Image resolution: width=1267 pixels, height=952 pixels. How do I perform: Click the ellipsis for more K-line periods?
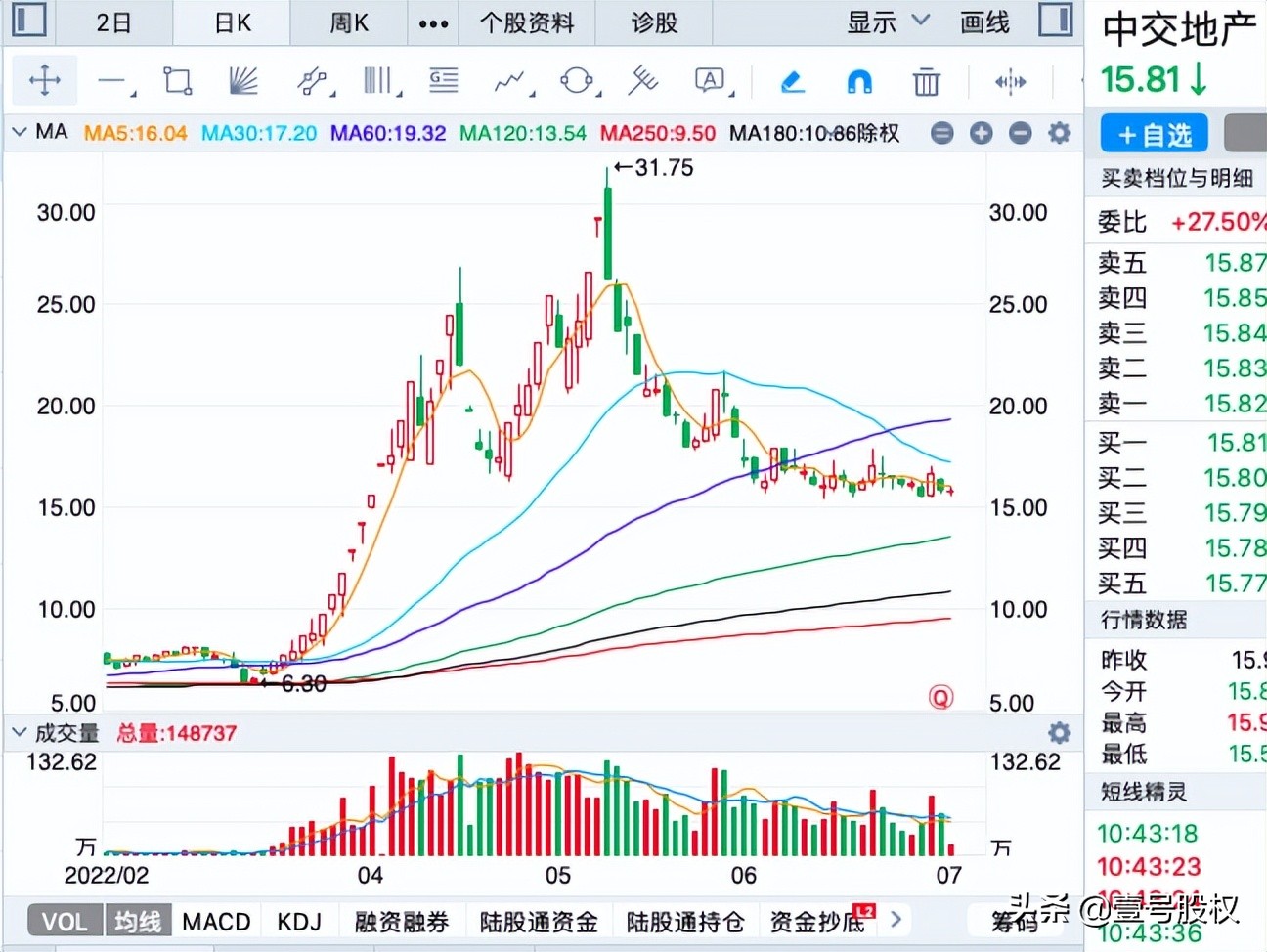[433, 22]
